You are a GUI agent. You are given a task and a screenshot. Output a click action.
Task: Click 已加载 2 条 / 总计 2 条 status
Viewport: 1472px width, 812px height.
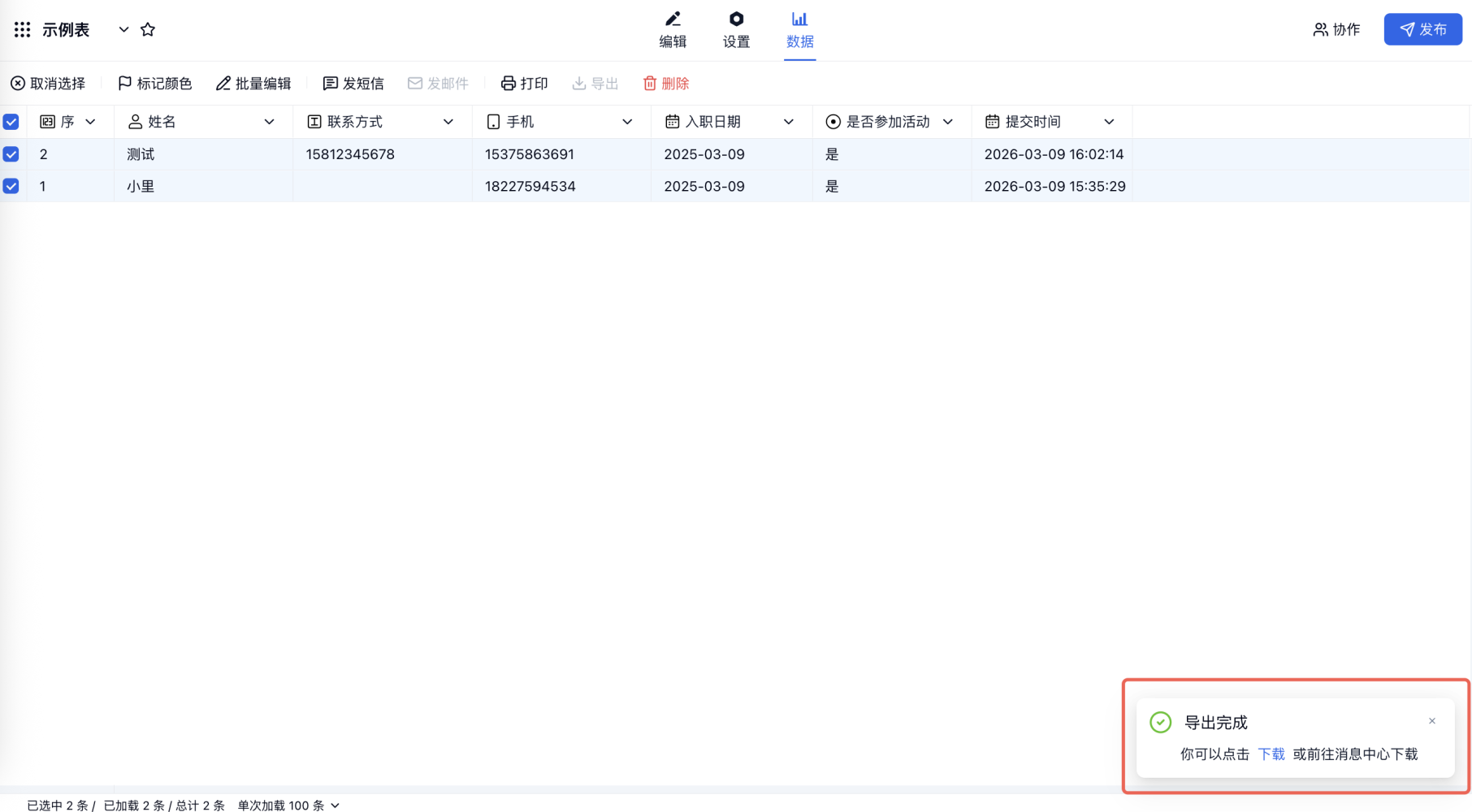(164, 806)
